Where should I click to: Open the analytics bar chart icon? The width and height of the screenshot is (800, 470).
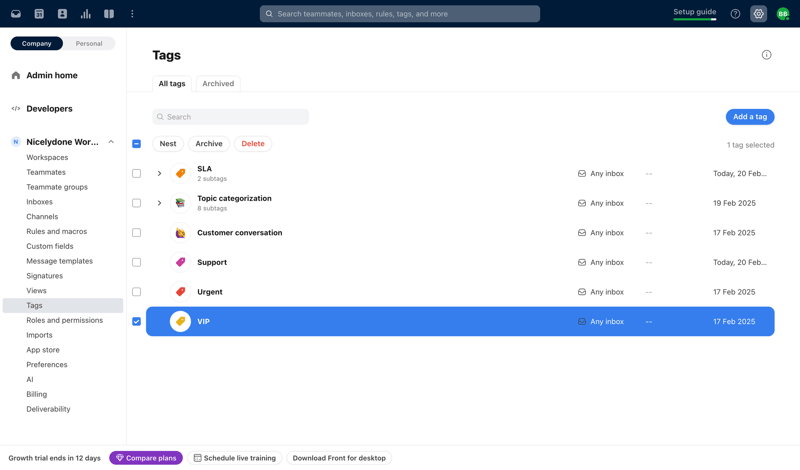pyautogui.click(x=86, y=14)
